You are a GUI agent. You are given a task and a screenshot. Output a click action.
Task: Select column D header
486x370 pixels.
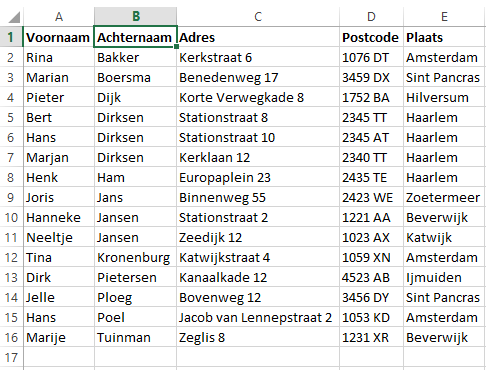pyautogui.click(x=371, y=16)
